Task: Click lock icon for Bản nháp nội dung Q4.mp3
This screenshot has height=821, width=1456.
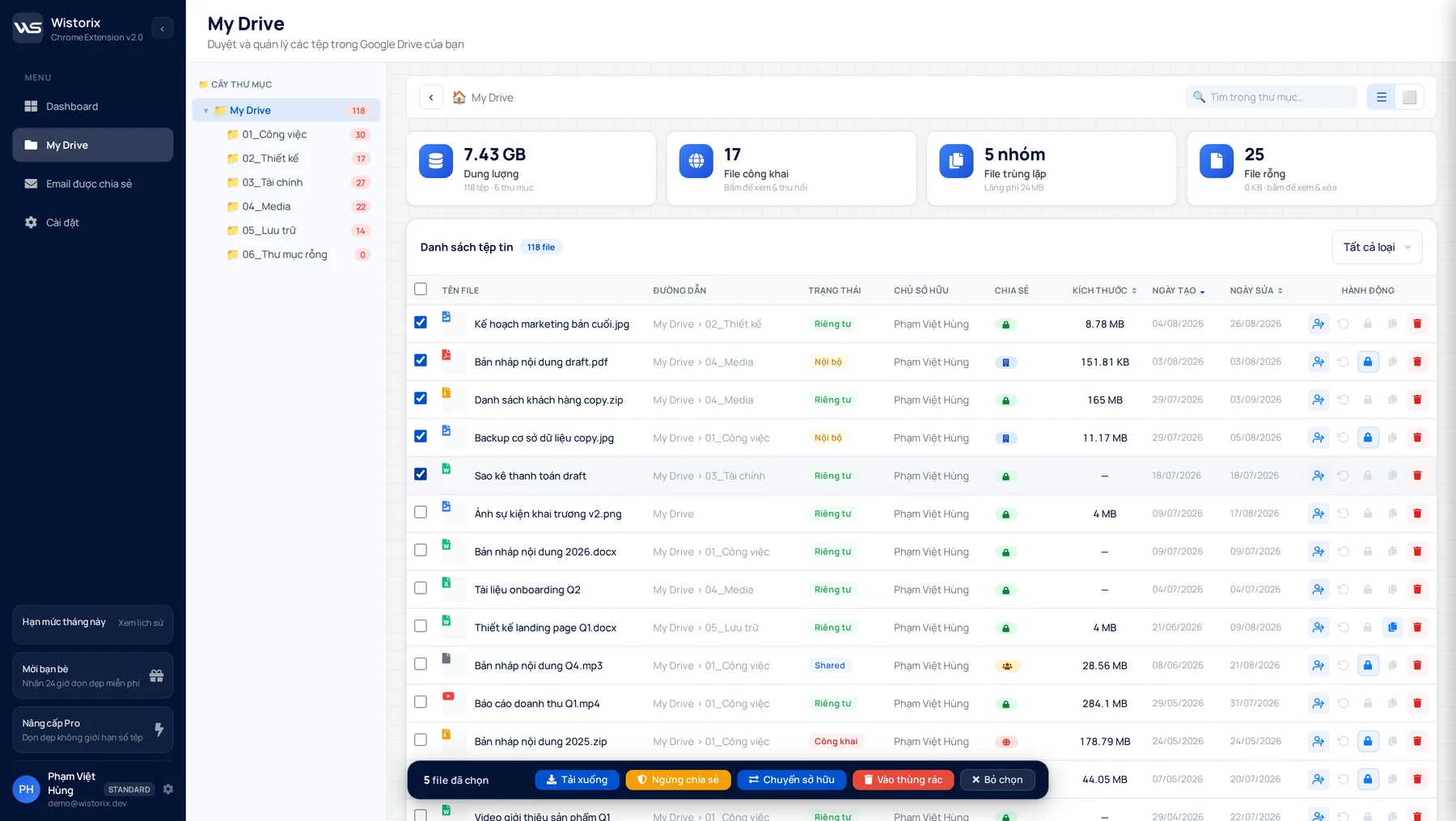Action: (x=1368, y=665)
